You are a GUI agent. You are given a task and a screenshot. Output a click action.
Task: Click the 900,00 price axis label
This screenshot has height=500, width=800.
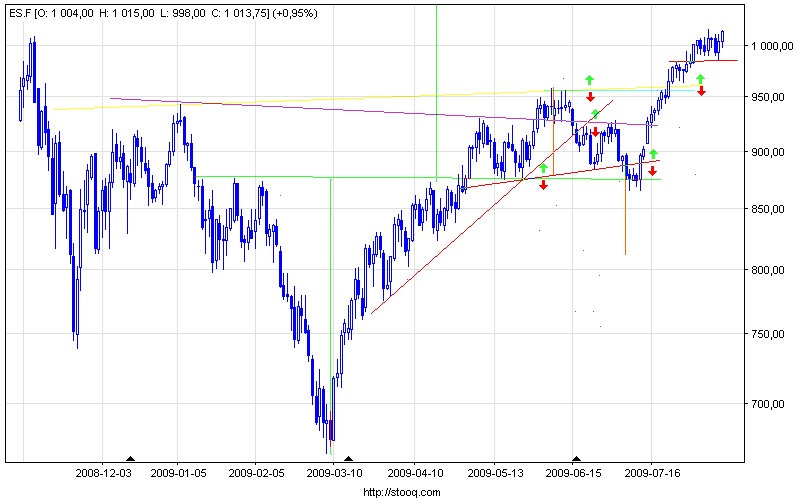[x=767, y=152]
